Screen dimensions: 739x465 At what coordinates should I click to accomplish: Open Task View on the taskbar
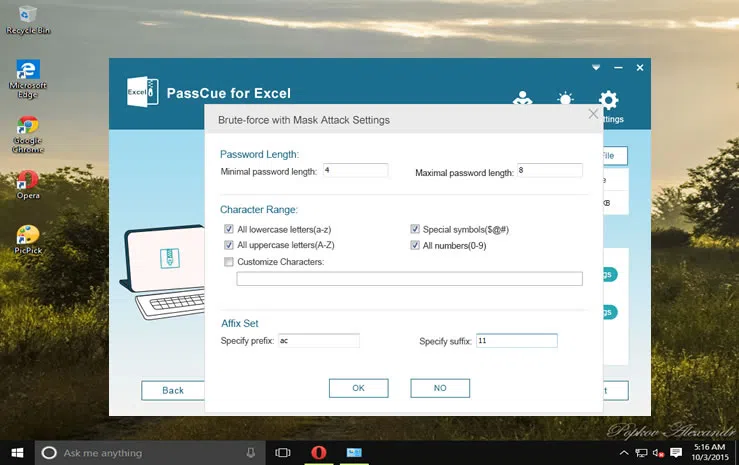pyautogui.click(x=283, y=453)
